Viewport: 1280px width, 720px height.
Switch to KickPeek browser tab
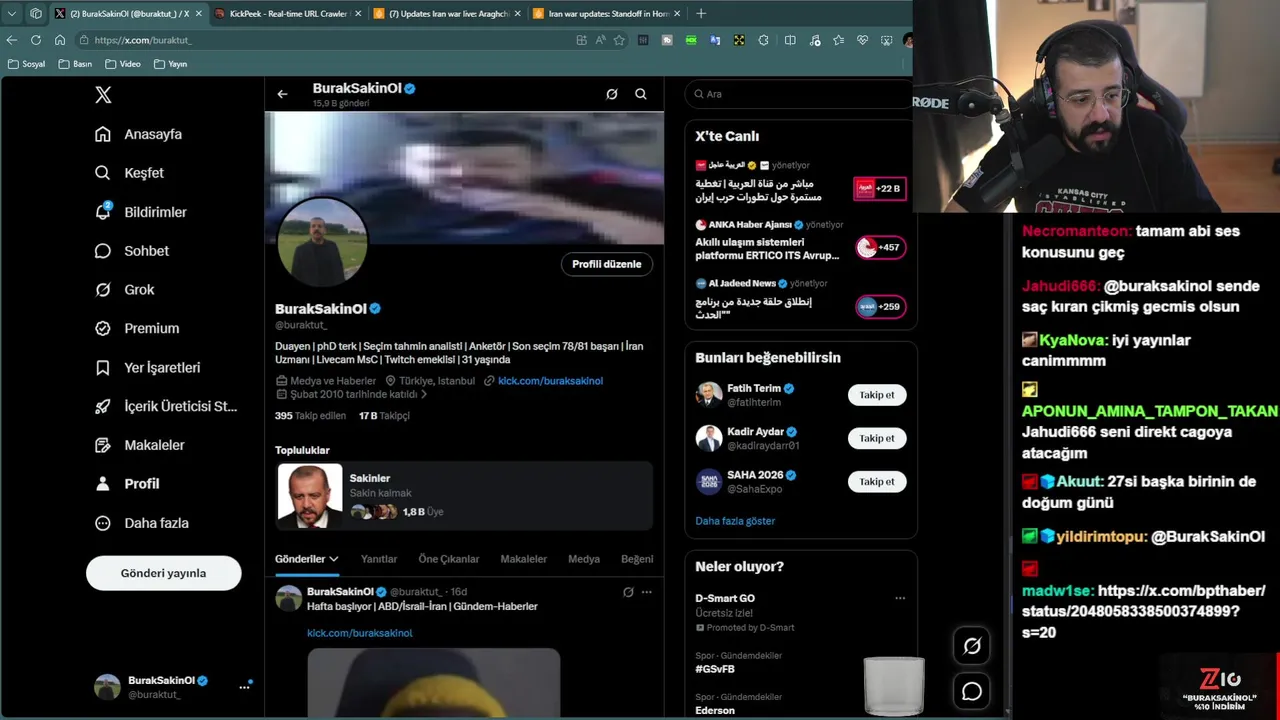(288, 14)
